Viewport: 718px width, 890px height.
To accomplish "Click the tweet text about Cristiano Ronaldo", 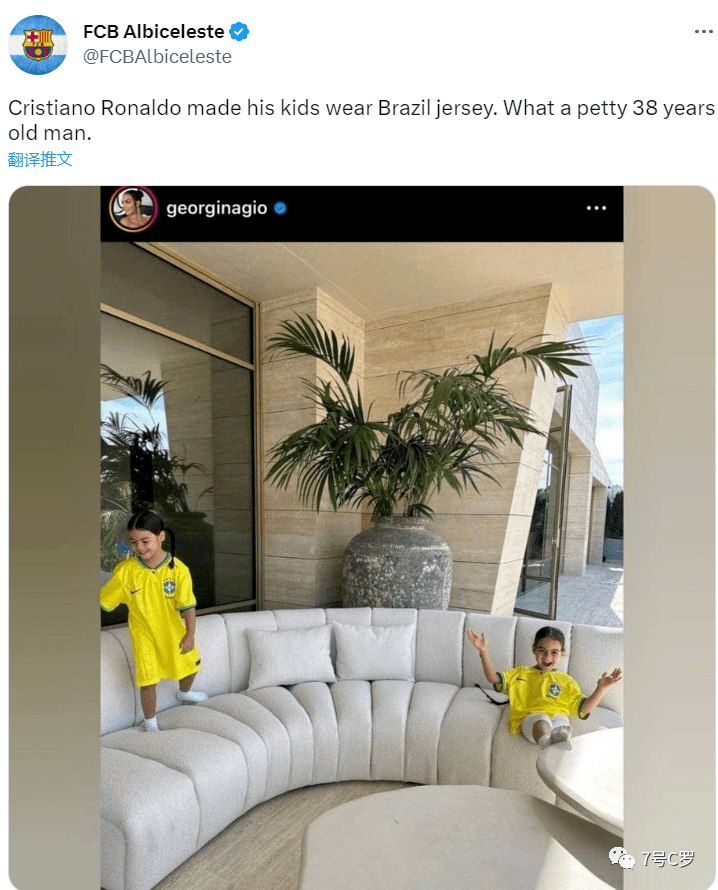I will tap(361, 120).
